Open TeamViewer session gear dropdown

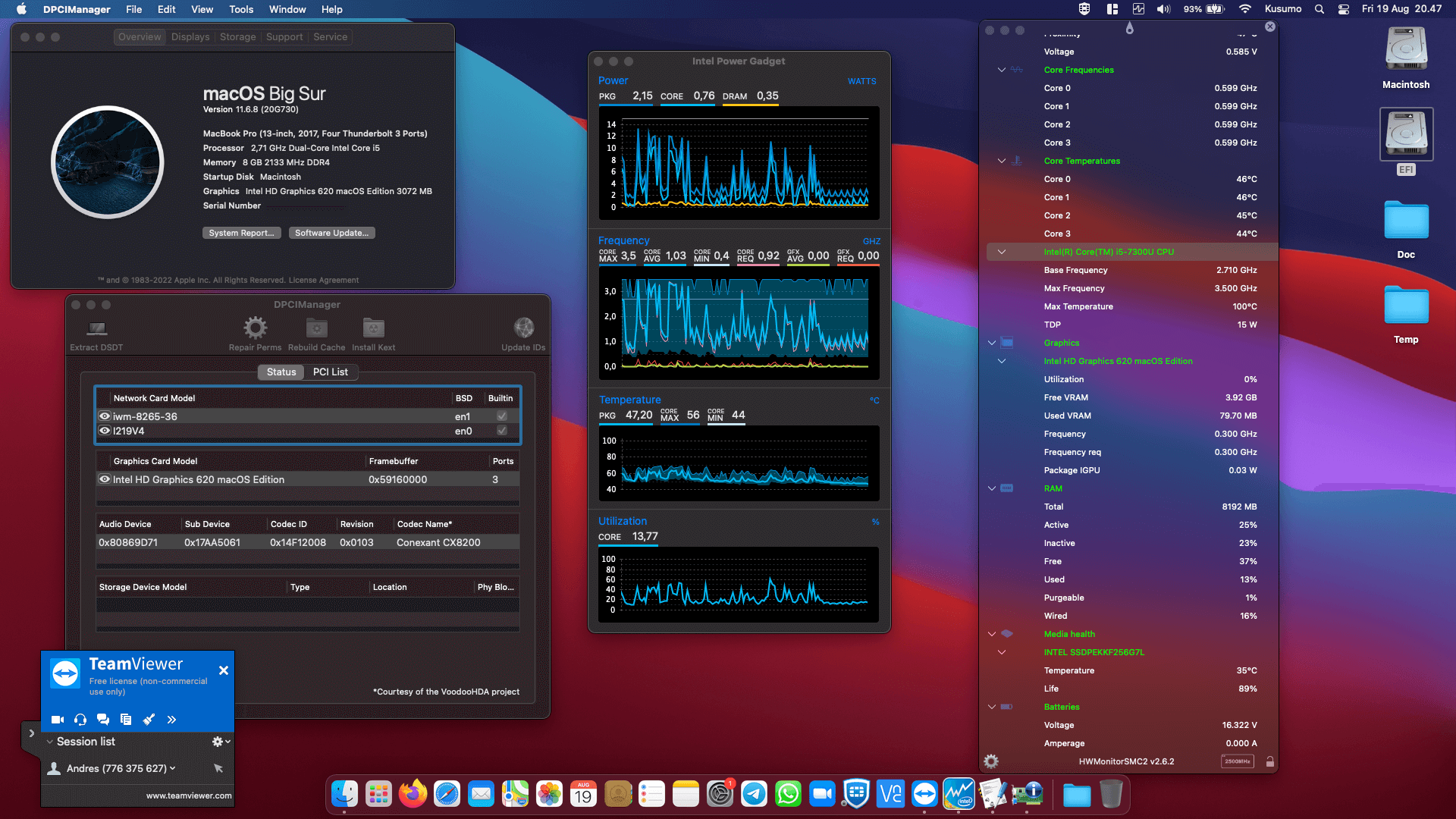pyautogui.click(x=221, y=742)
